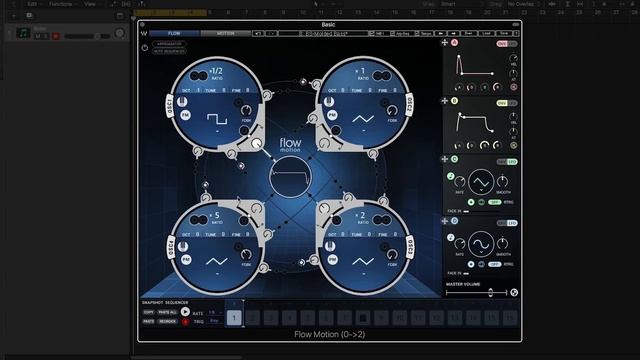
Task: Toggle the OSC4 FM button
Action: (186, 260)
